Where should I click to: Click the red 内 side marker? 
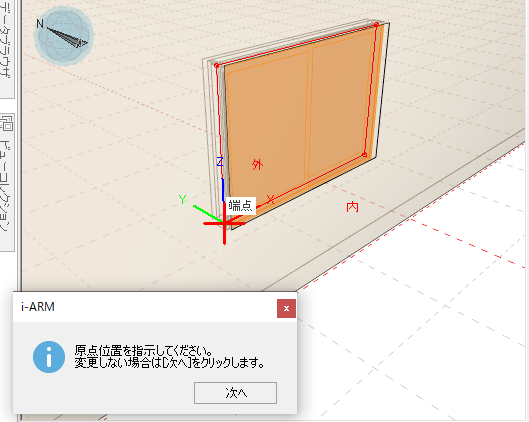[x=352, y=207]
